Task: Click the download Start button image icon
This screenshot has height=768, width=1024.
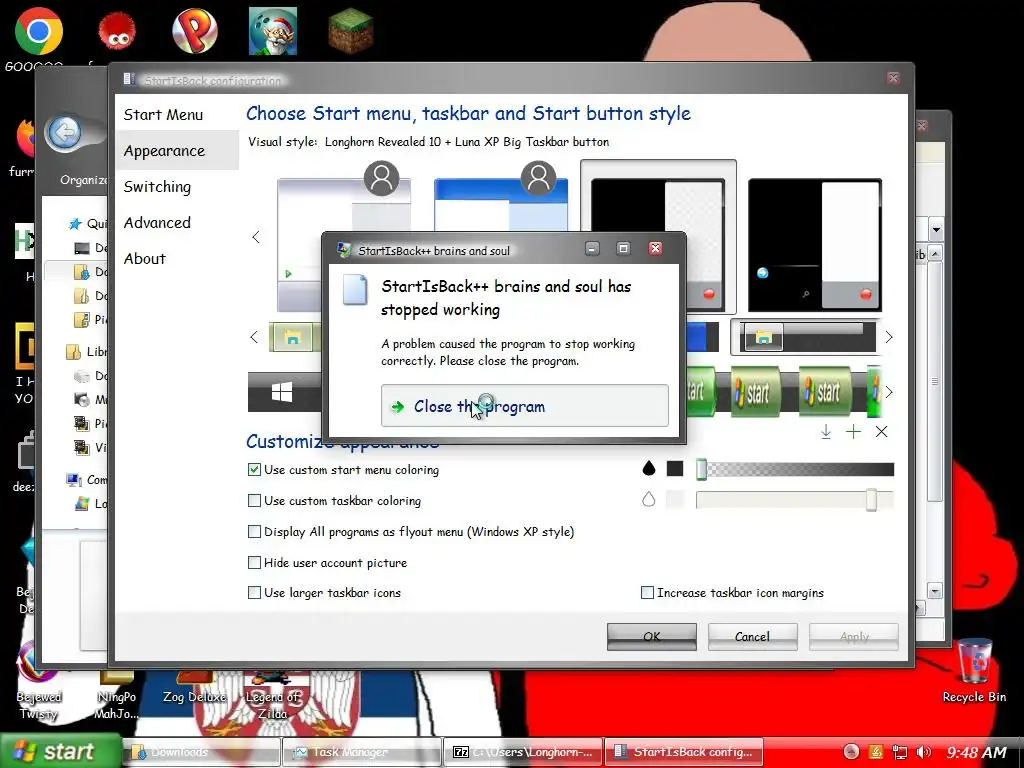Action: click(825, 432)
